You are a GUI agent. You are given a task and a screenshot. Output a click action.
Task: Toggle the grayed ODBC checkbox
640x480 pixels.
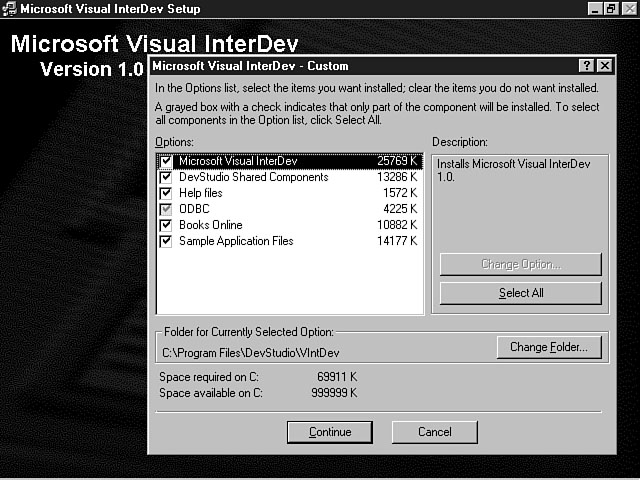click(166, 209)
